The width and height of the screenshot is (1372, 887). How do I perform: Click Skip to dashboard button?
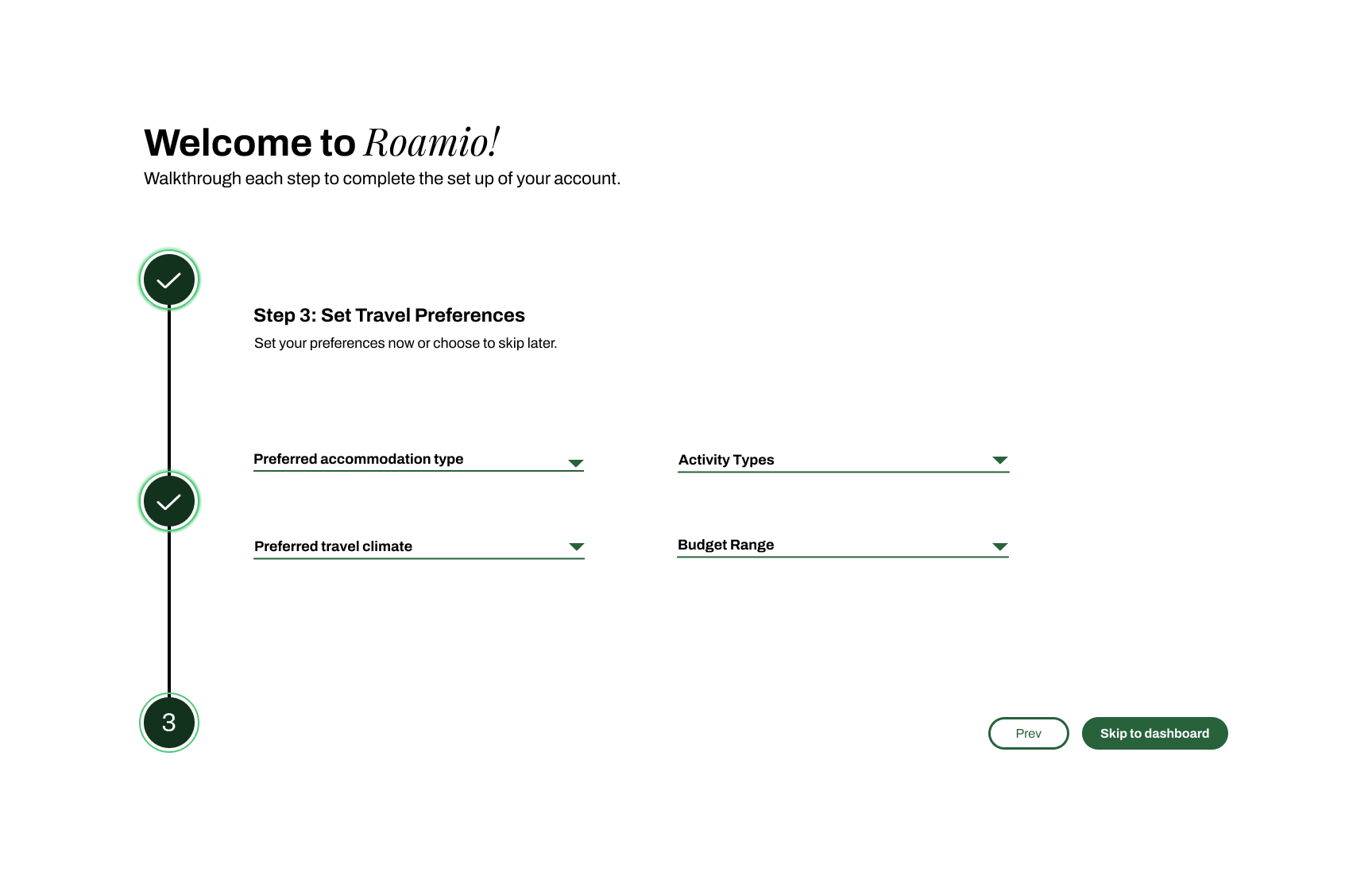click(1155, 733)
